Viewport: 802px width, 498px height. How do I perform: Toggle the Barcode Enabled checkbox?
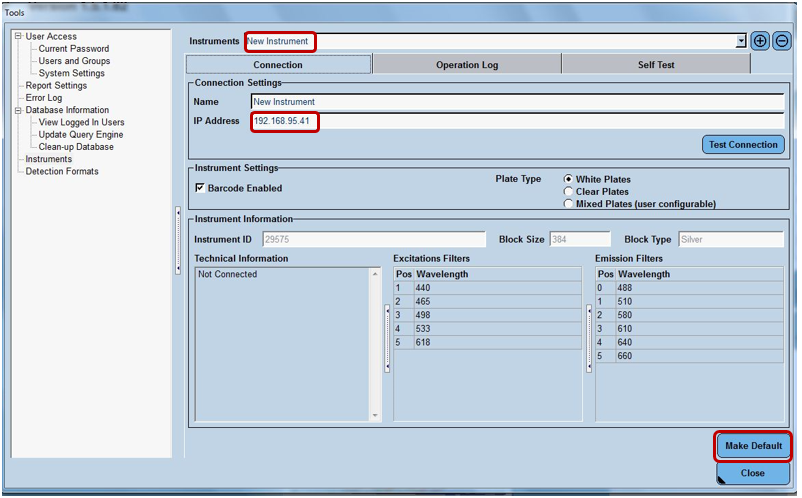(x=200, y=188)
